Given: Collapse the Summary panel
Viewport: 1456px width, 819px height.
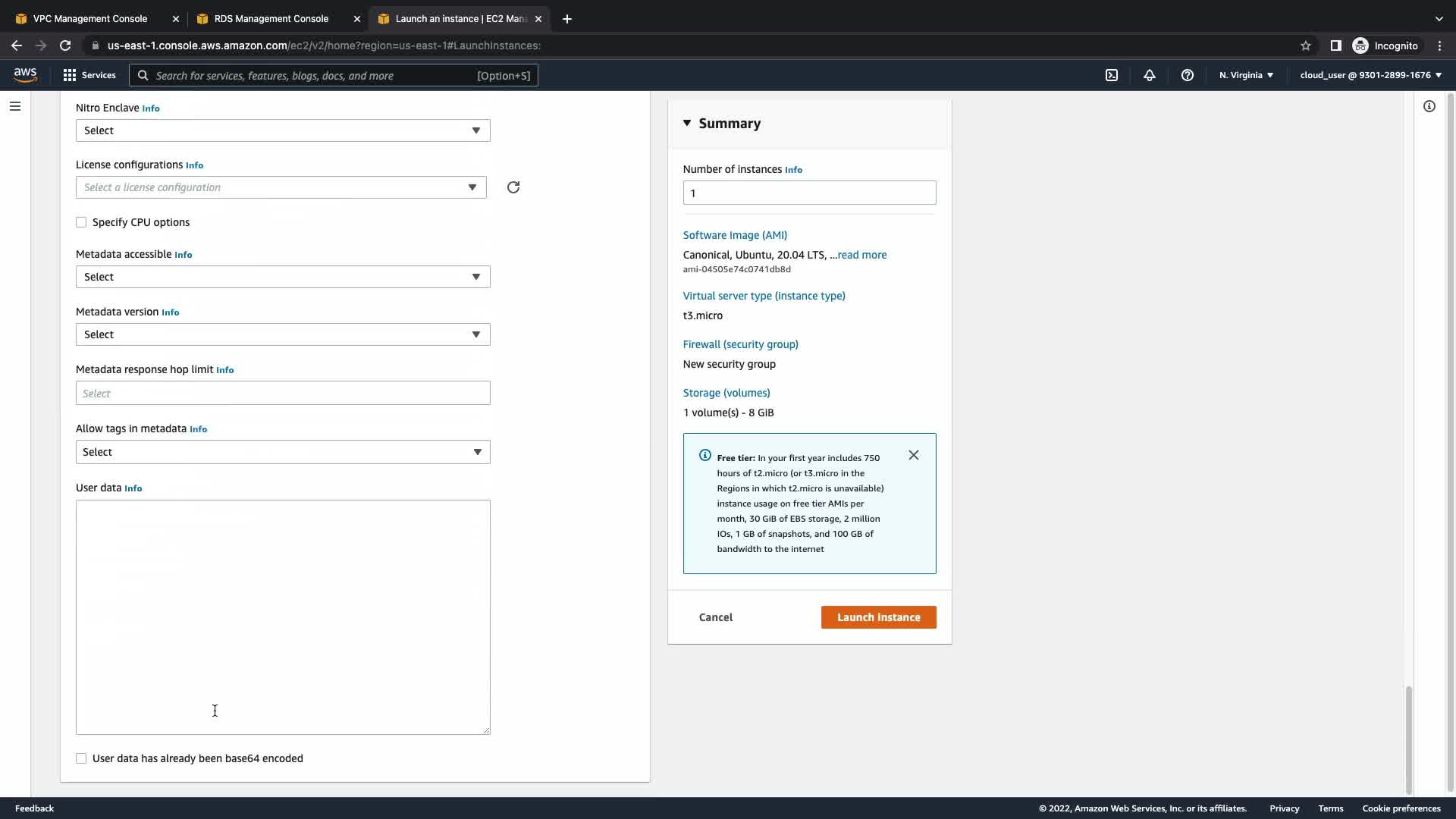Looking at the screenshot, I should pyautogui.click(x=687, y=123).
